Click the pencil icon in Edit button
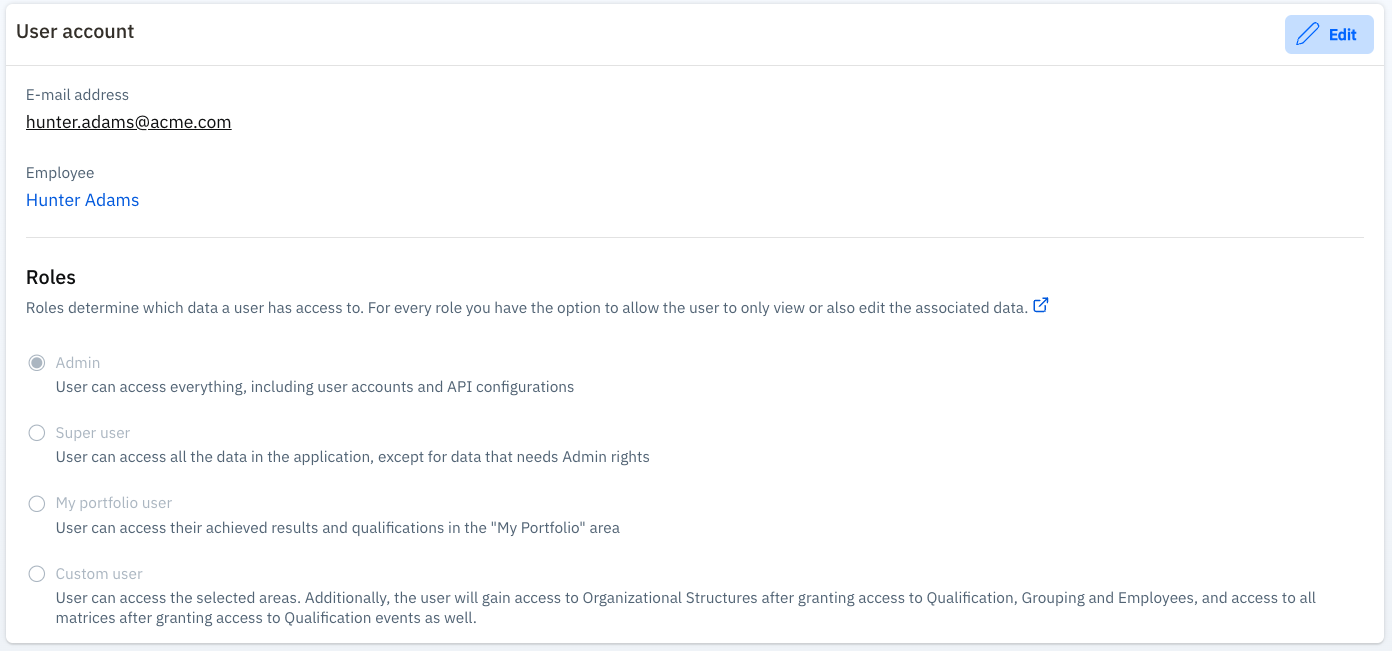 tap(1307, 34)
